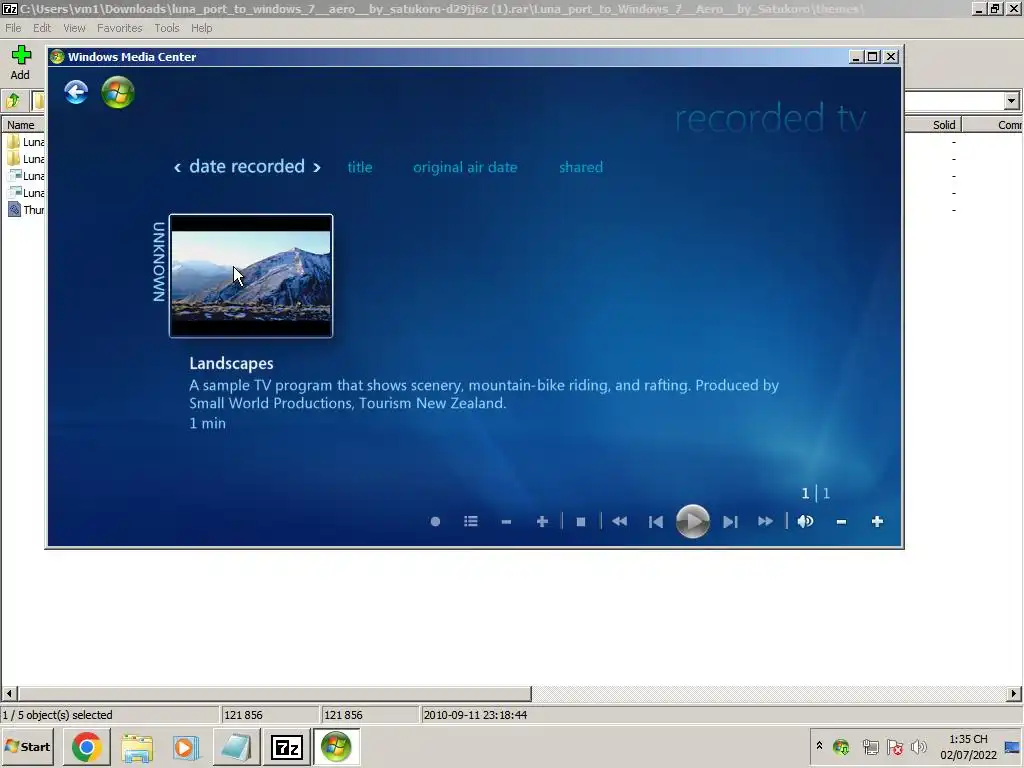The image size is (1024, 768).
Task: Start playback with the round play button
Action: tap(693, 521)
